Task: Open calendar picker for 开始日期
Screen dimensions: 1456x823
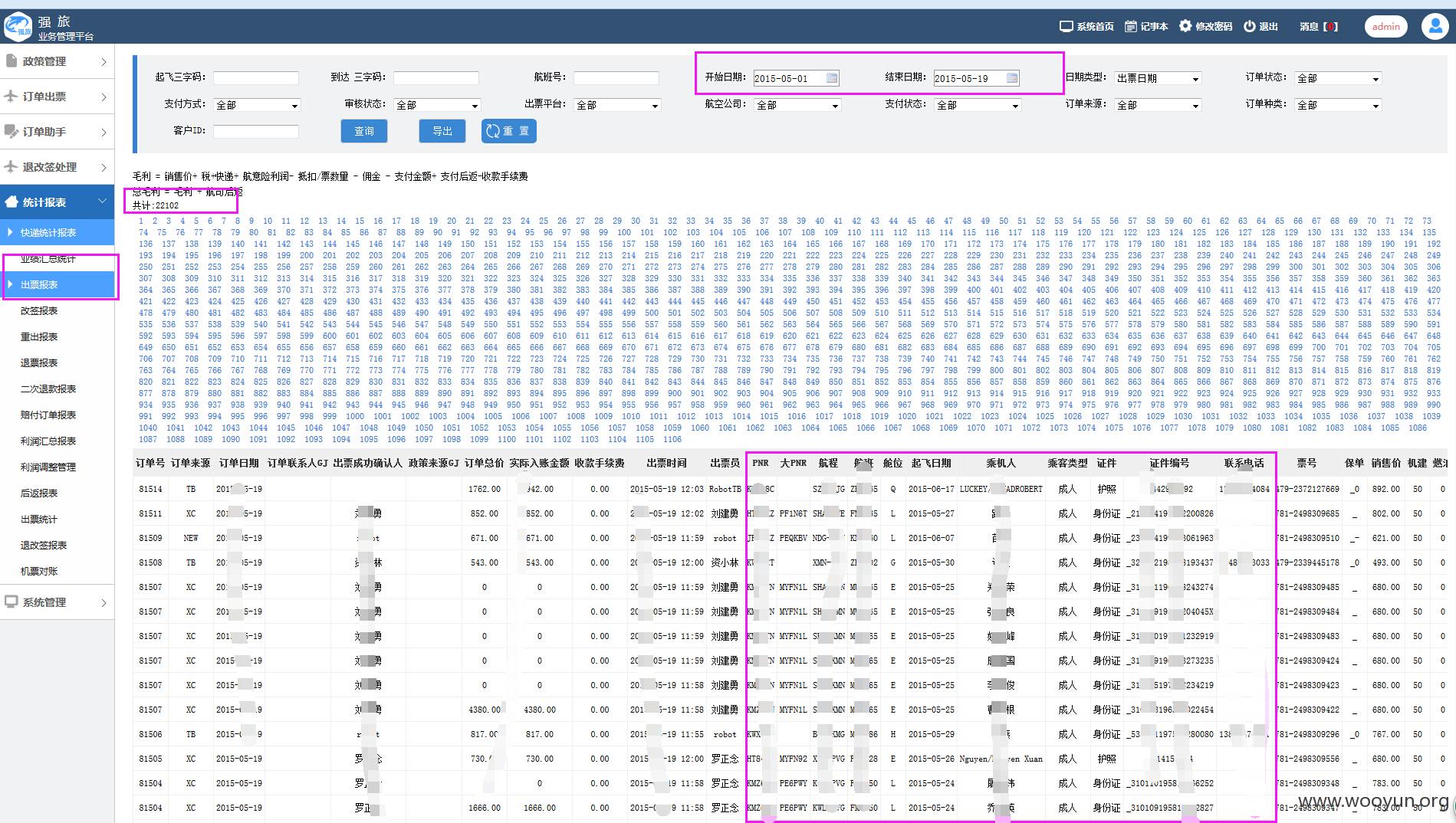Action: [832, 78]
